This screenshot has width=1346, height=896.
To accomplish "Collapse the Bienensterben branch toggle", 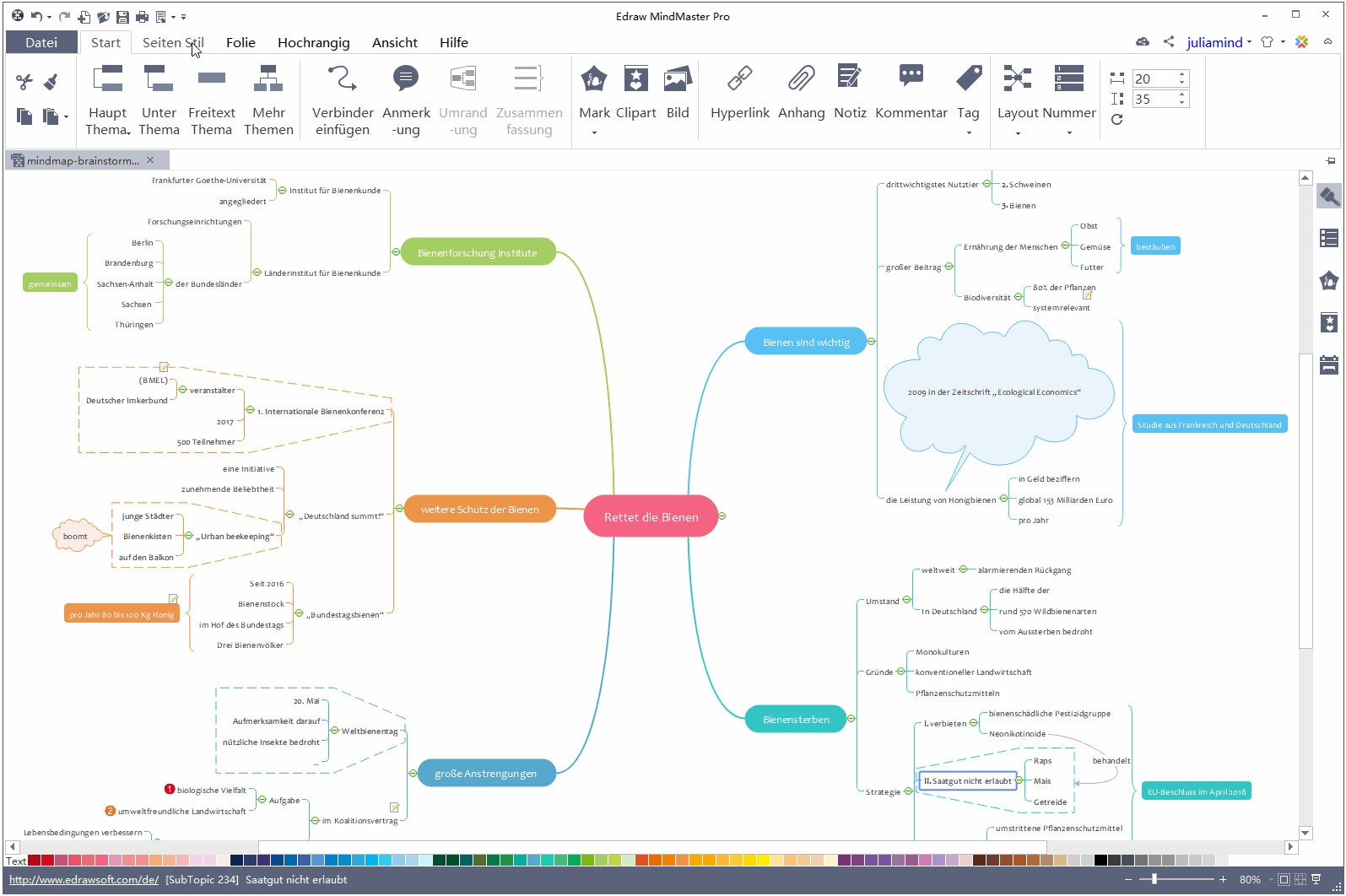I will (851, 719).
